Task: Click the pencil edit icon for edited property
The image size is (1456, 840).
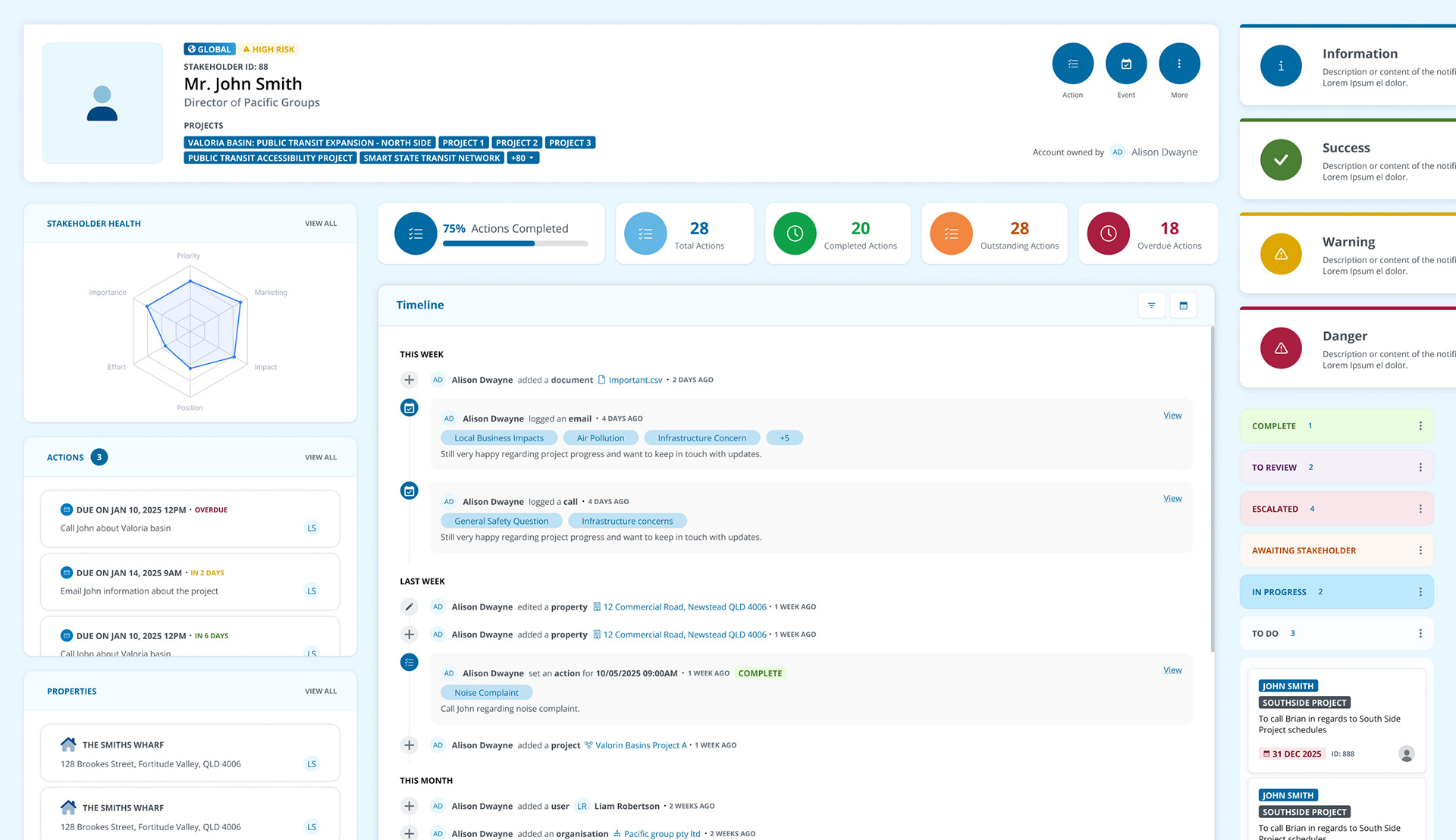Action: [409, 606]
